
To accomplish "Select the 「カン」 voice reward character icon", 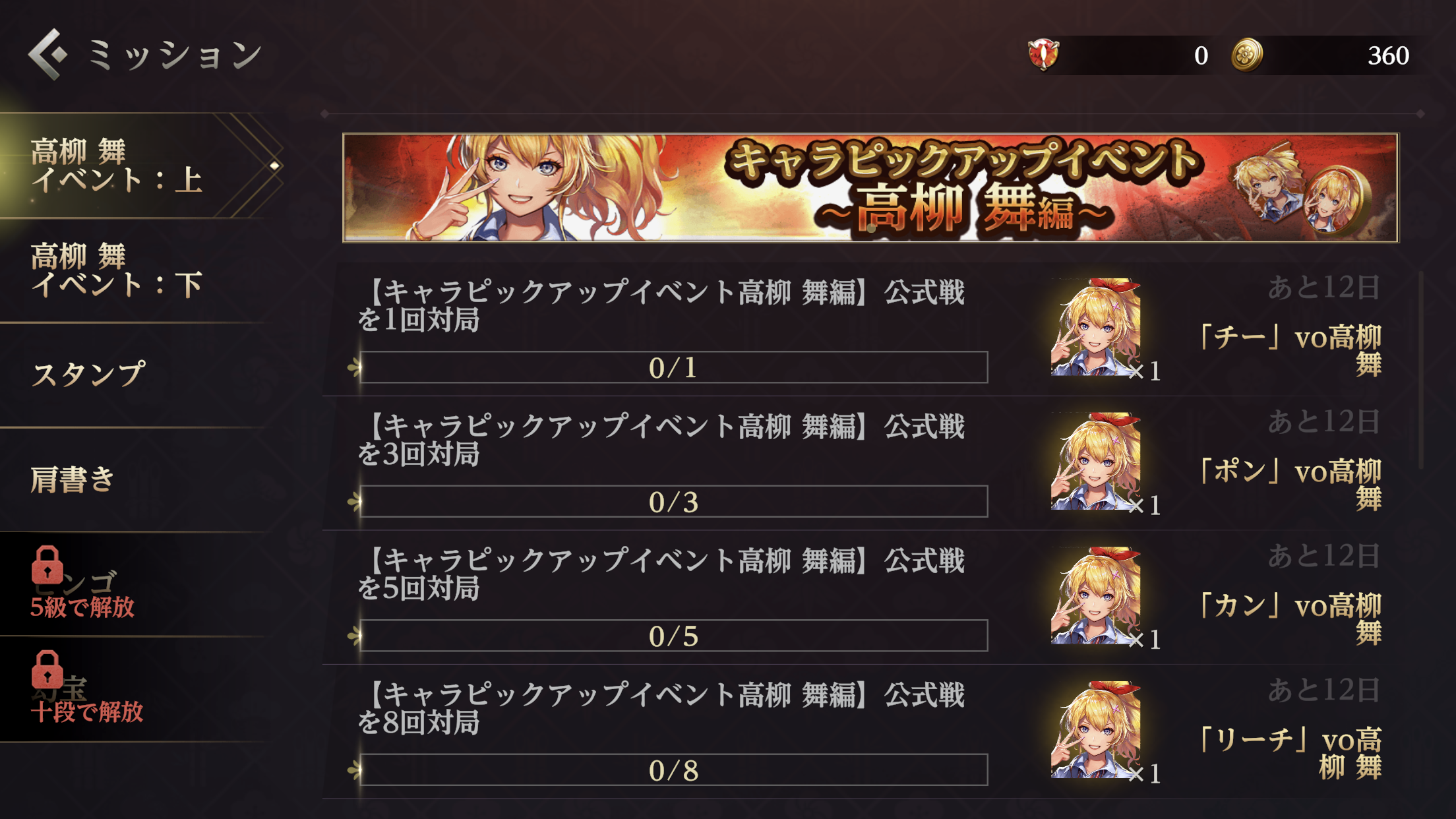I will coord(1095,595).
